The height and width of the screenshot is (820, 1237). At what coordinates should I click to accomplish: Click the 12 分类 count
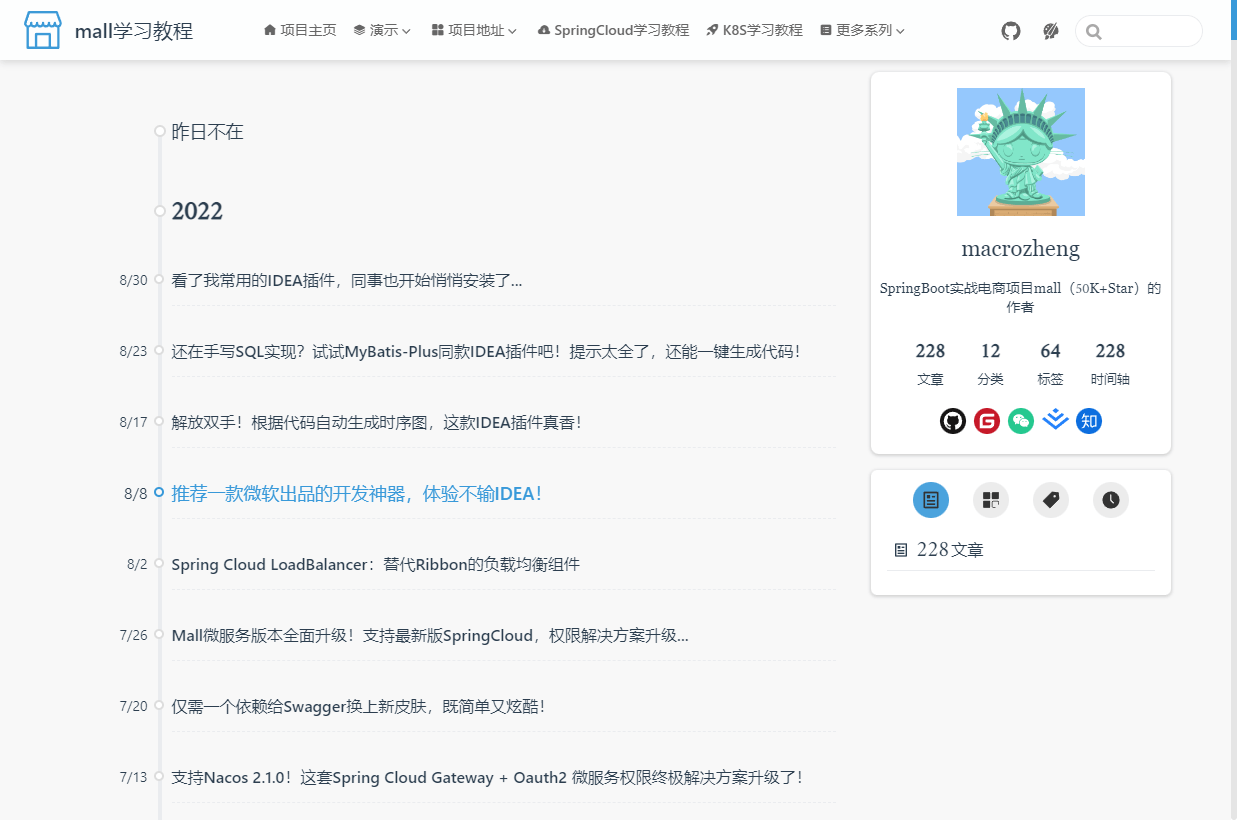[991, 364]
